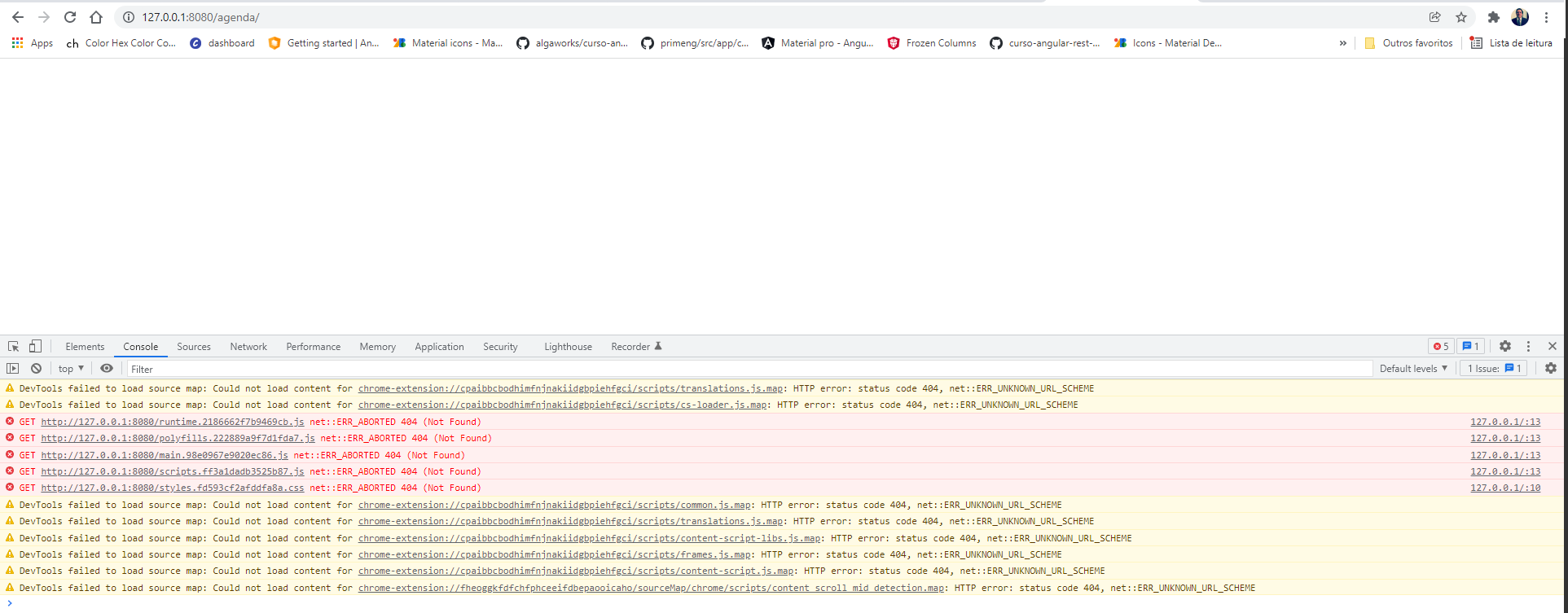Toggle the device toolbar icon
1568x613 pixels.
(35, 347)
